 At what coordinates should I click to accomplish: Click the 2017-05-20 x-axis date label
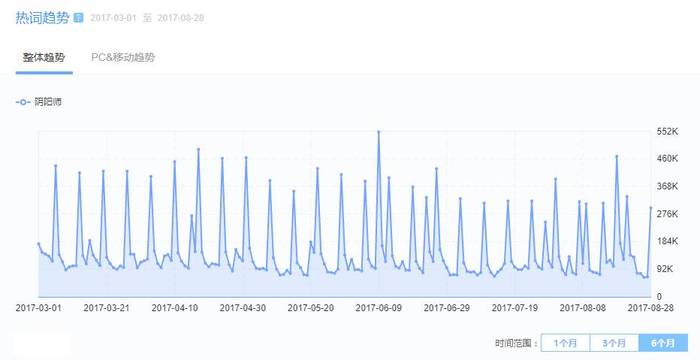pyautogui.click(x=311, y=308)
